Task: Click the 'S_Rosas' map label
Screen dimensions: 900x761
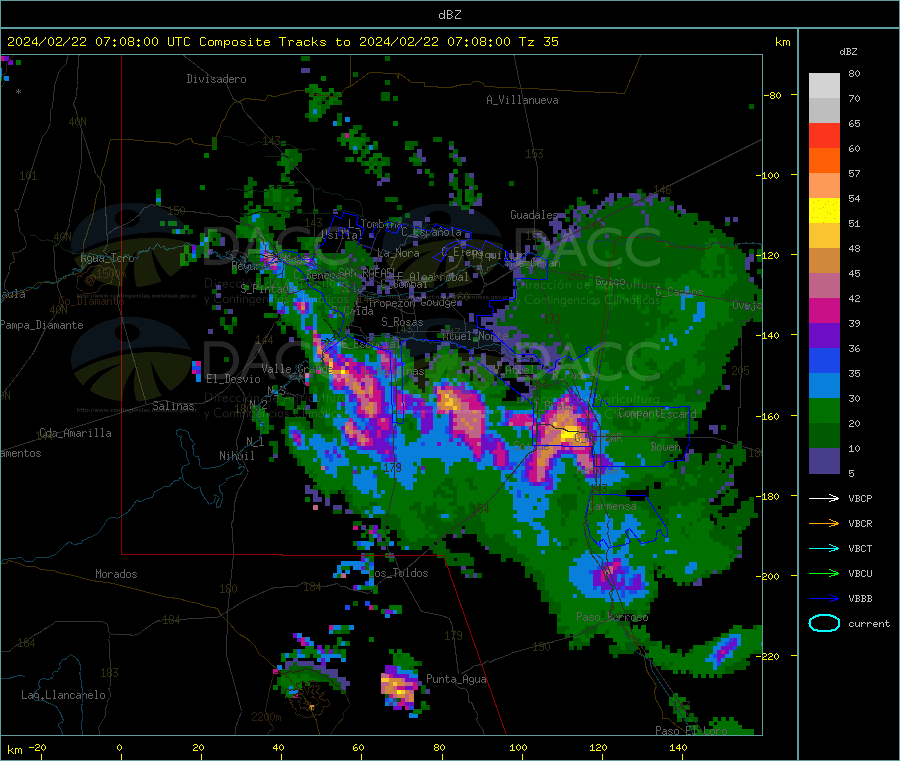Action: [402, 322]
